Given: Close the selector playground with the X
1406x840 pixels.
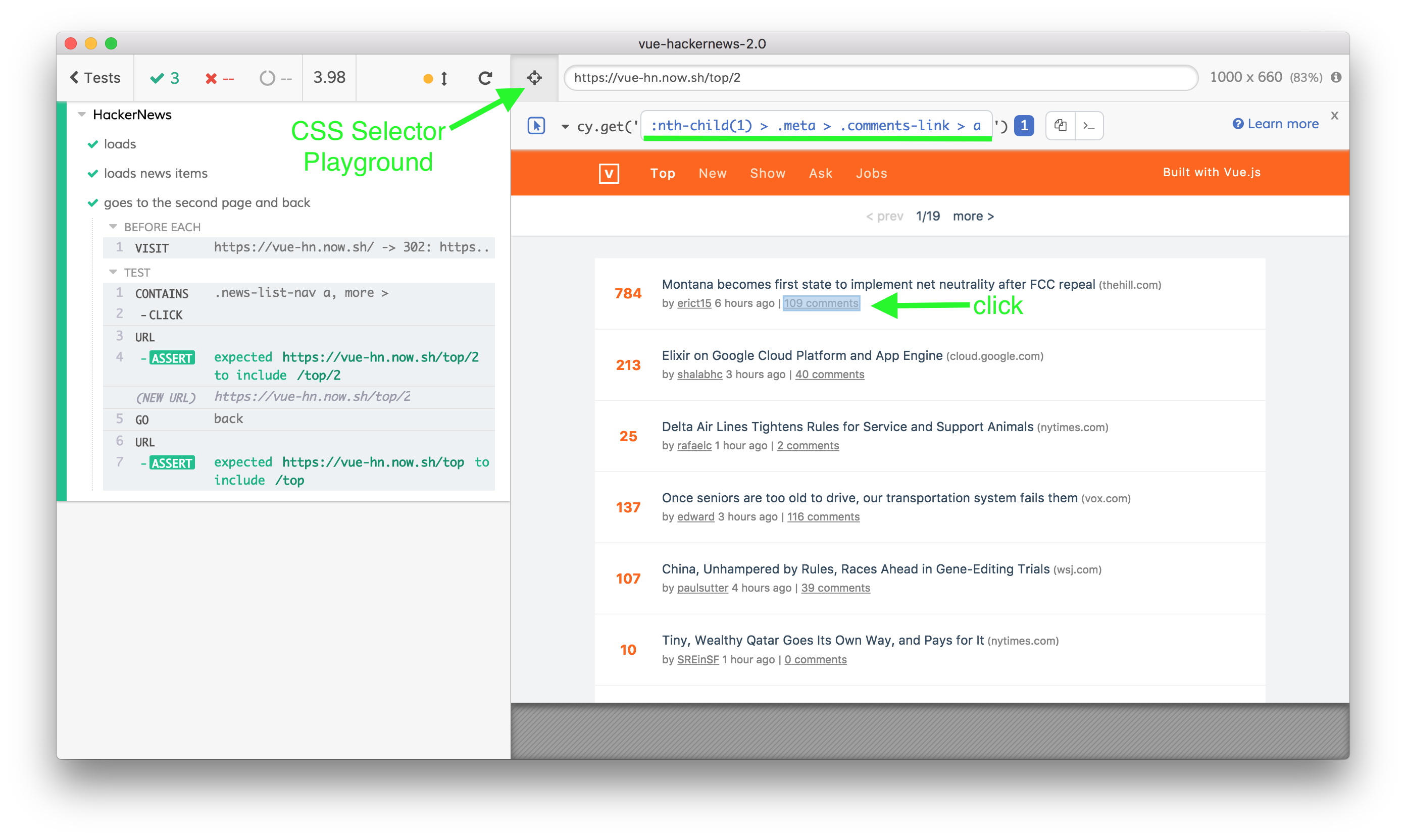Looking at the screenshot, I should [x=1335, y=116].
